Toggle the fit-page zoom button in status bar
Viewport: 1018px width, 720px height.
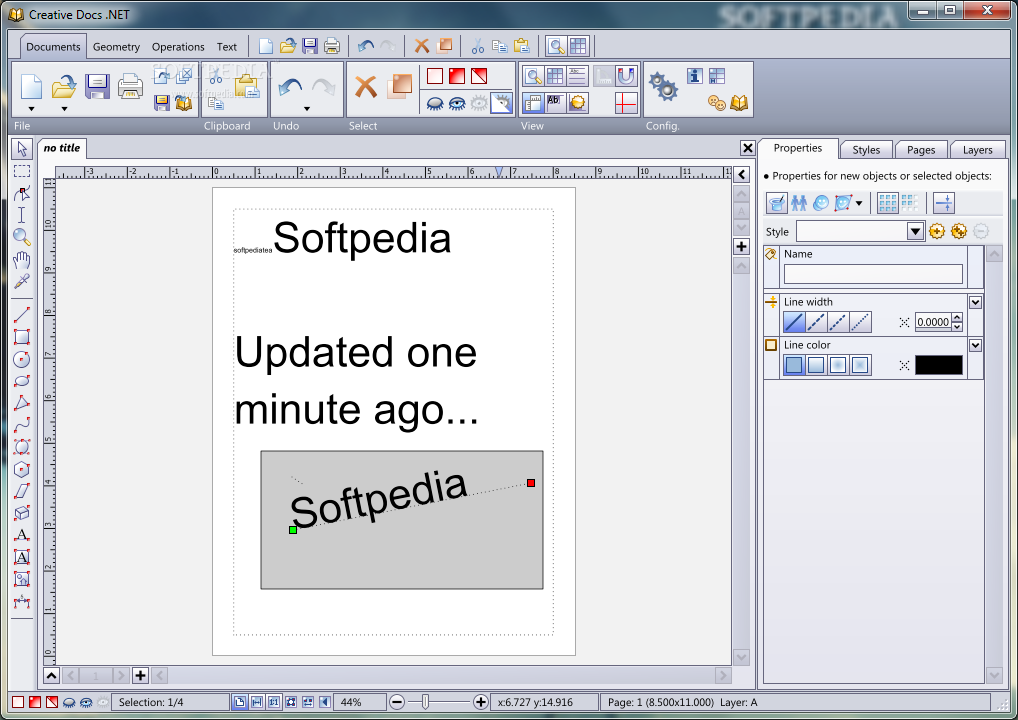pyautogui.click(x=240, y=702)
